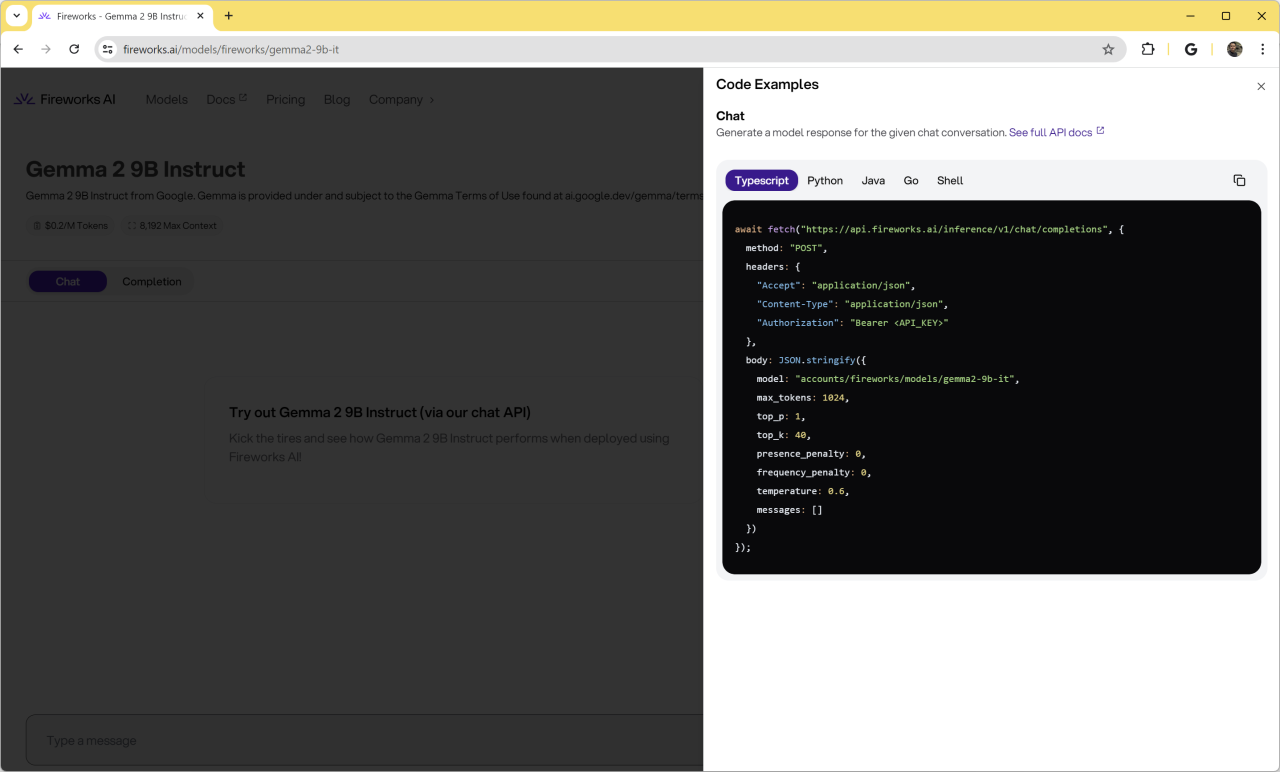Image resolution: width=1280 pixels, height=772 pixels.
Task: Click the model path string in code
Action: (x=904, y=379)
